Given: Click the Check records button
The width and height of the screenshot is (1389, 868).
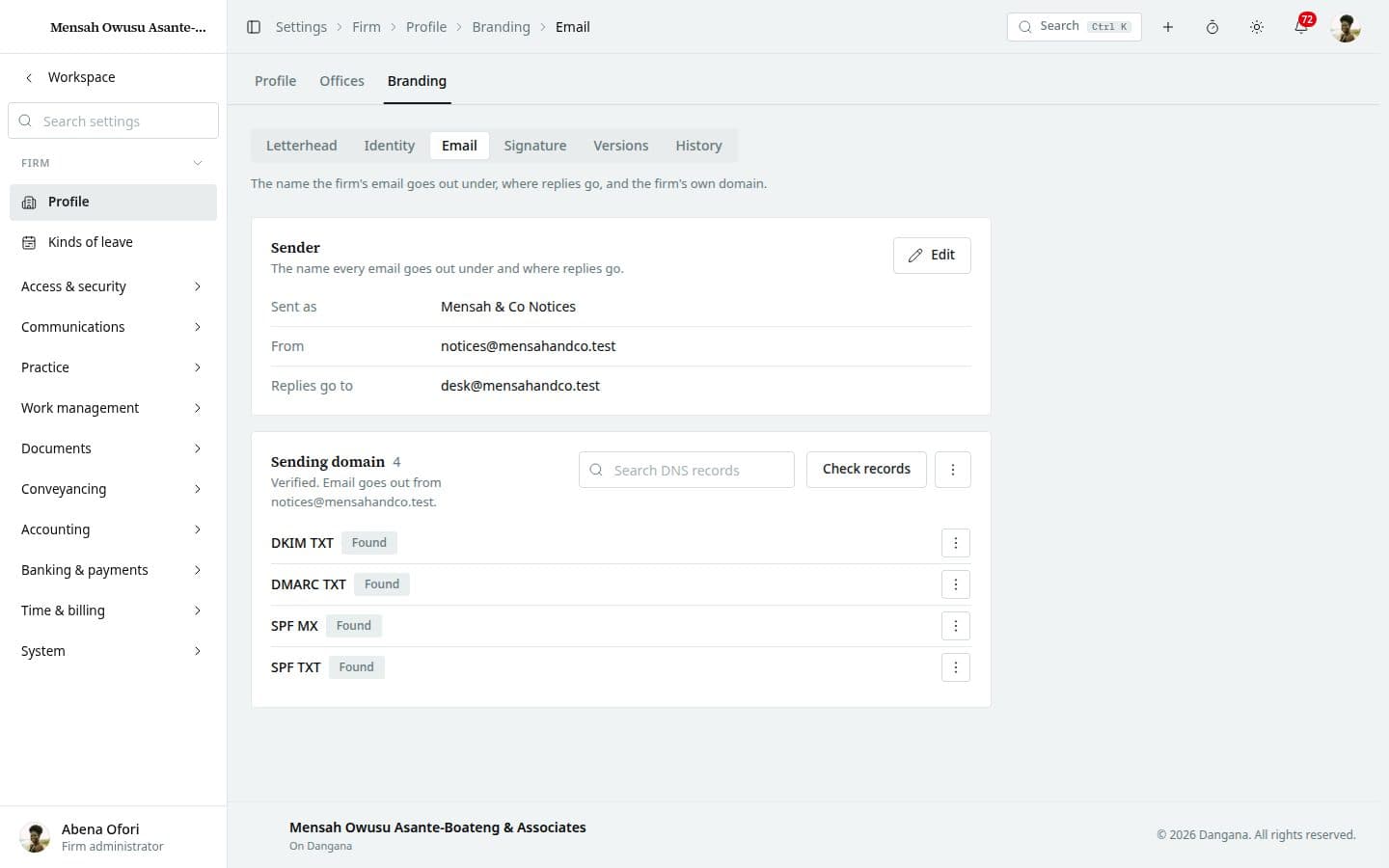Looking at the screenshot, I should (x=866, y=470).
